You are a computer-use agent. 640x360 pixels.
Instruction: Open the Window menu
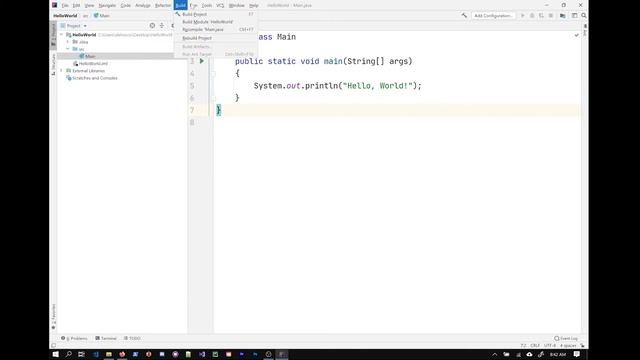[236, 5]
